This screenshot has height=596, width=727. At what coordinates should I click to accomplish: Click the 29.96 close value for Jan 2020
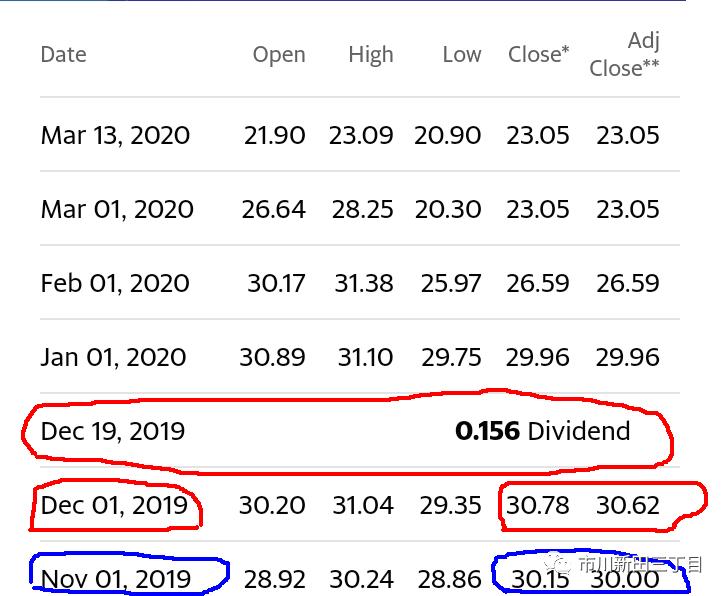coord(538,357)
